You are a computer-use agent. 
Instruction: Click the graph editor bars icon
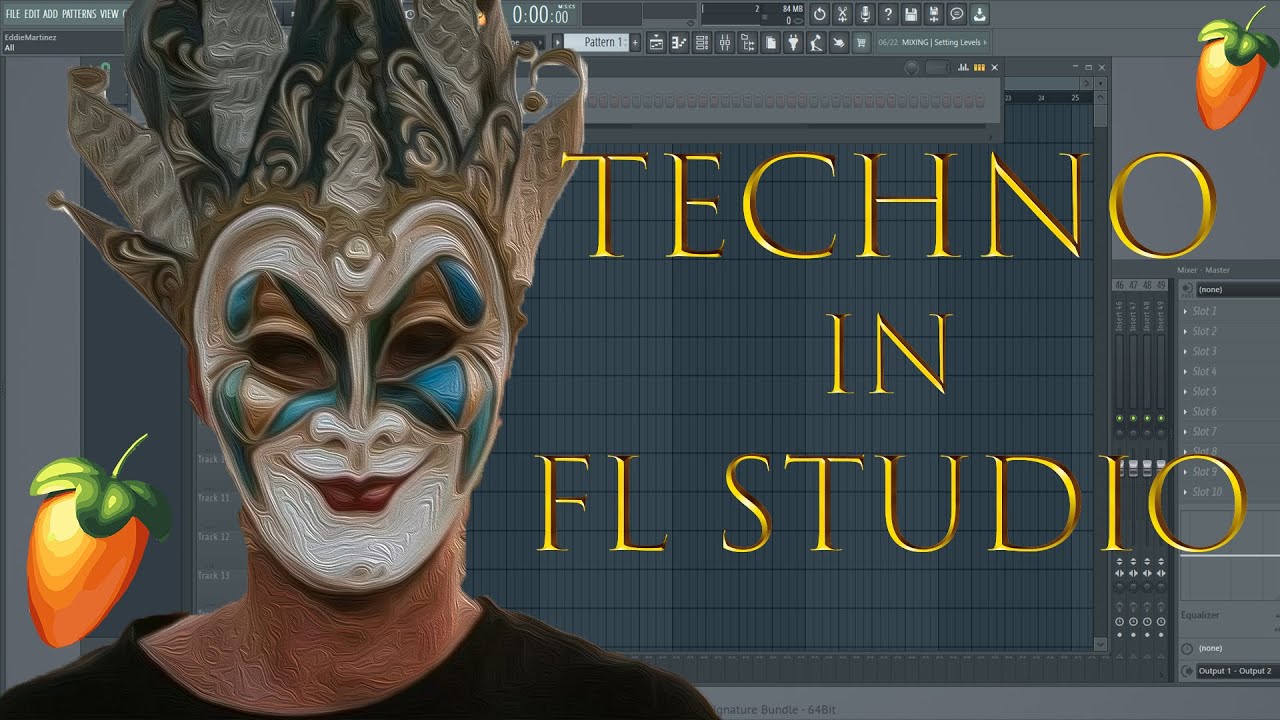pos(963,67)
